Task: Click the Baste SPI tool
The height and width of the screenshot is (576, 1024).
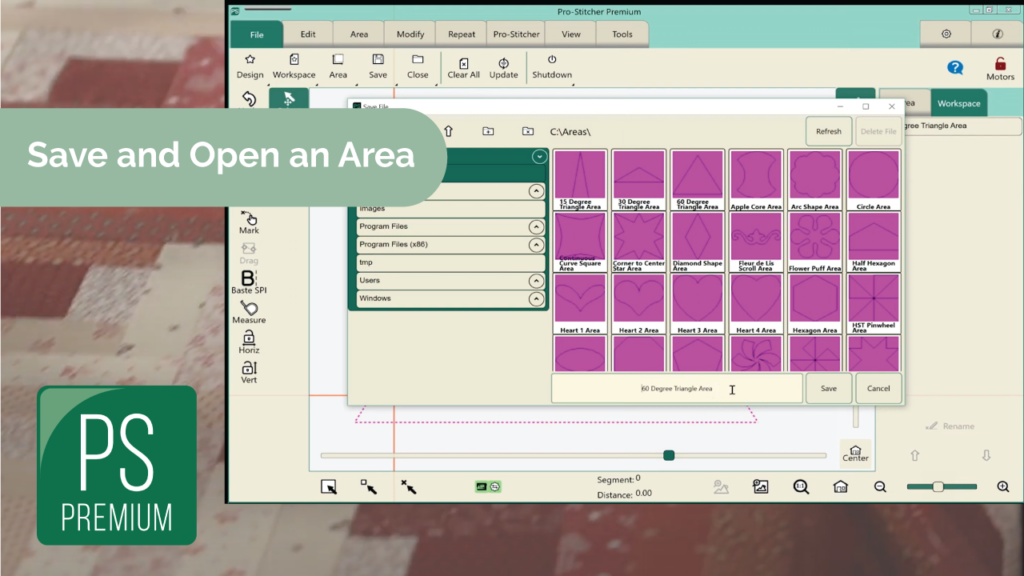Action: (x=249, y=279)
